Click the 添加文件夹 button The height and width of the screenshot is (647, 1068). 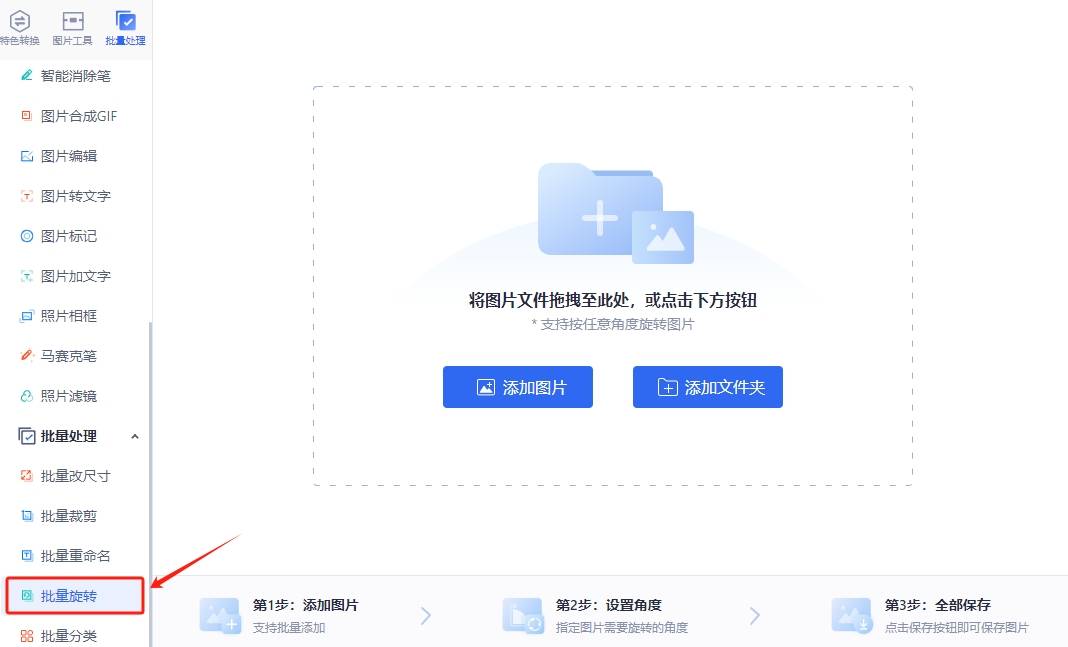(707, 387)
